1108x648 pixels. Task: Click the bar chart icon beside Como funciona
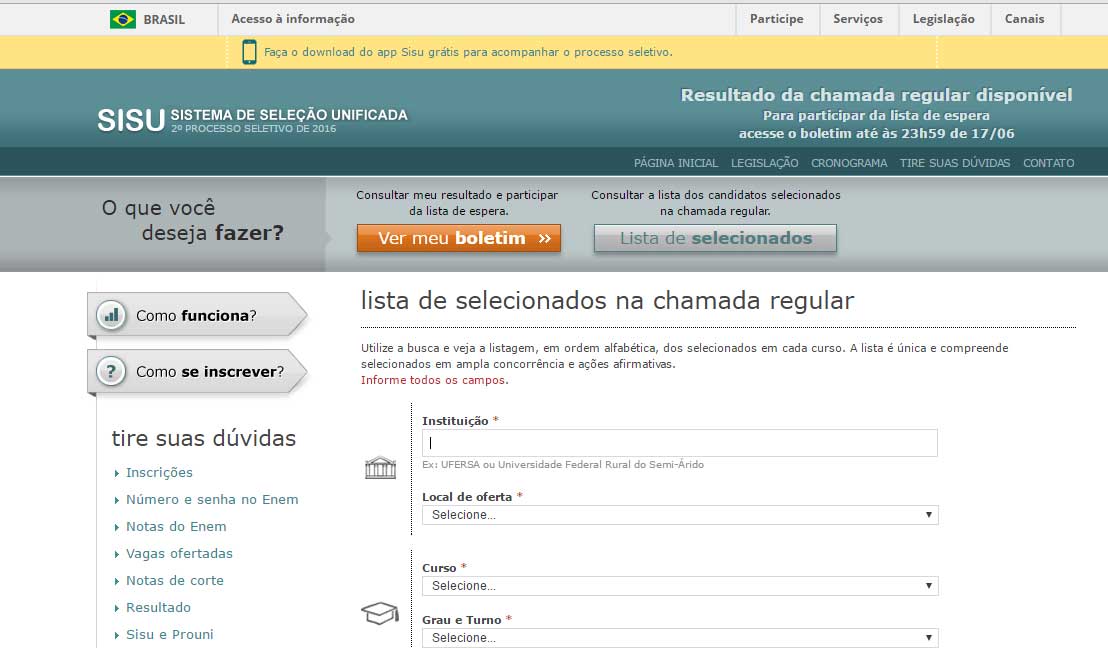pos(111,316)
